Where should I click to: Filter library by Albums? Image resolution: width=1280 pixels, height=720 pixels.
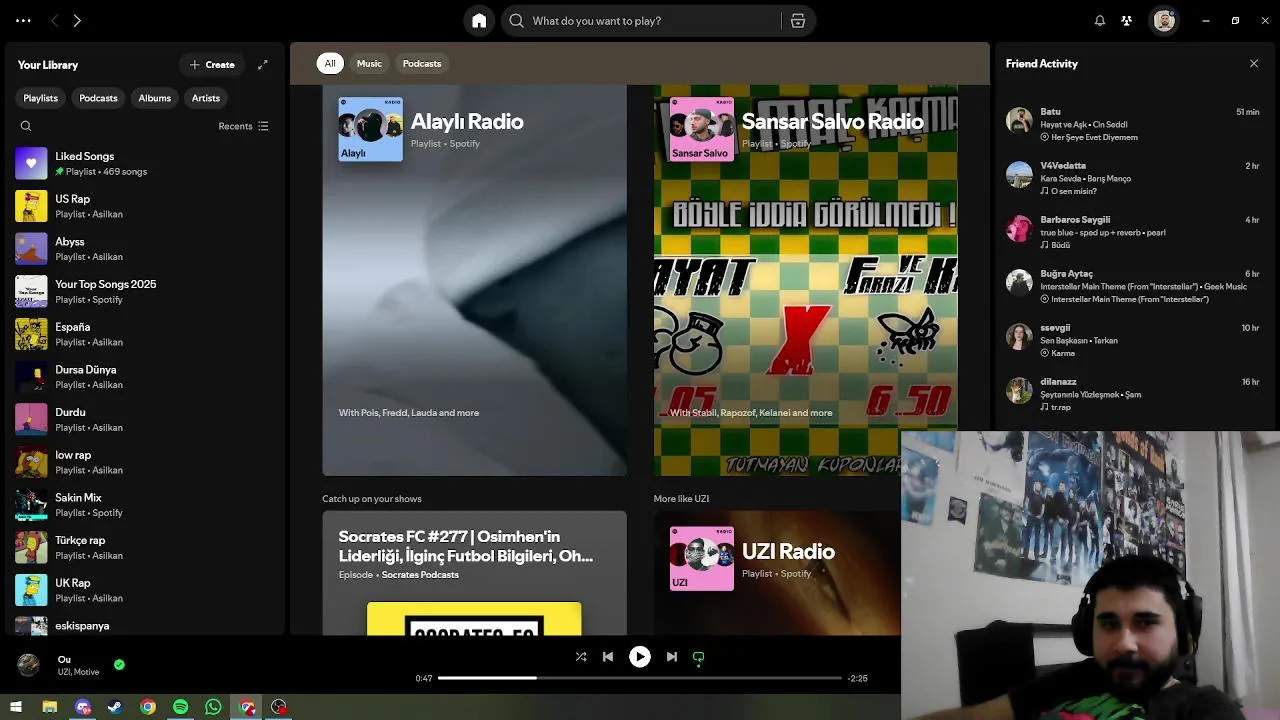tap(154, 98)
